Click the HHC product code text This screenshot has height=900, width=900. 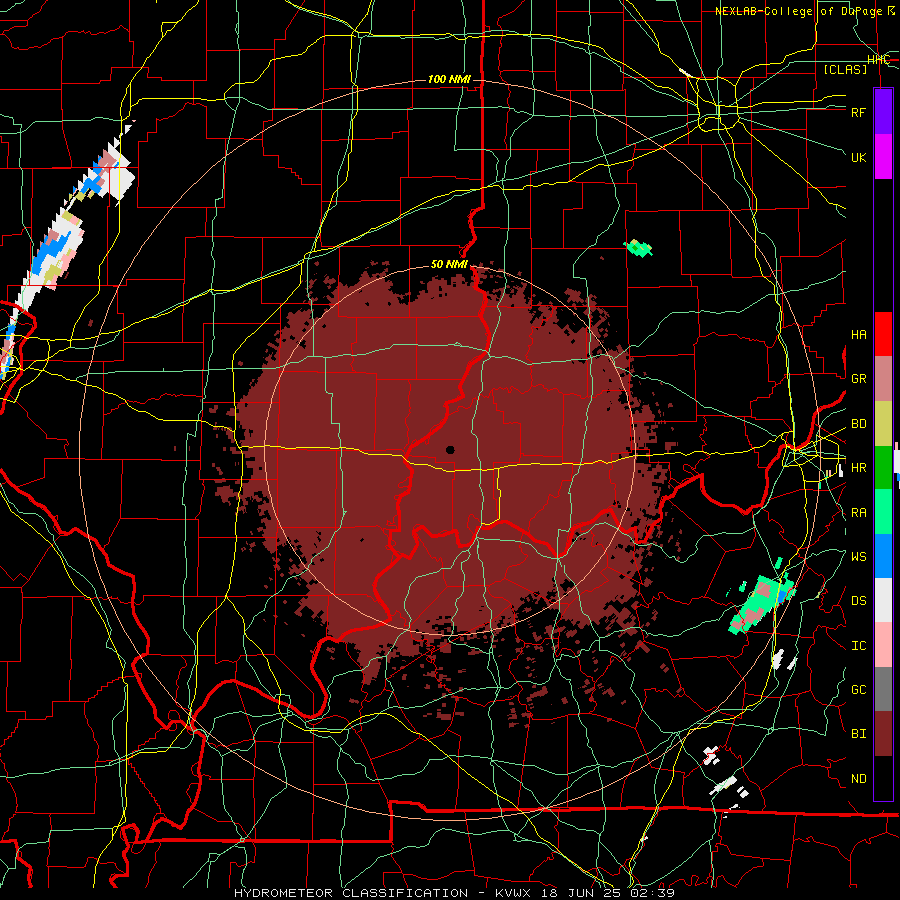tap(878, 60)
